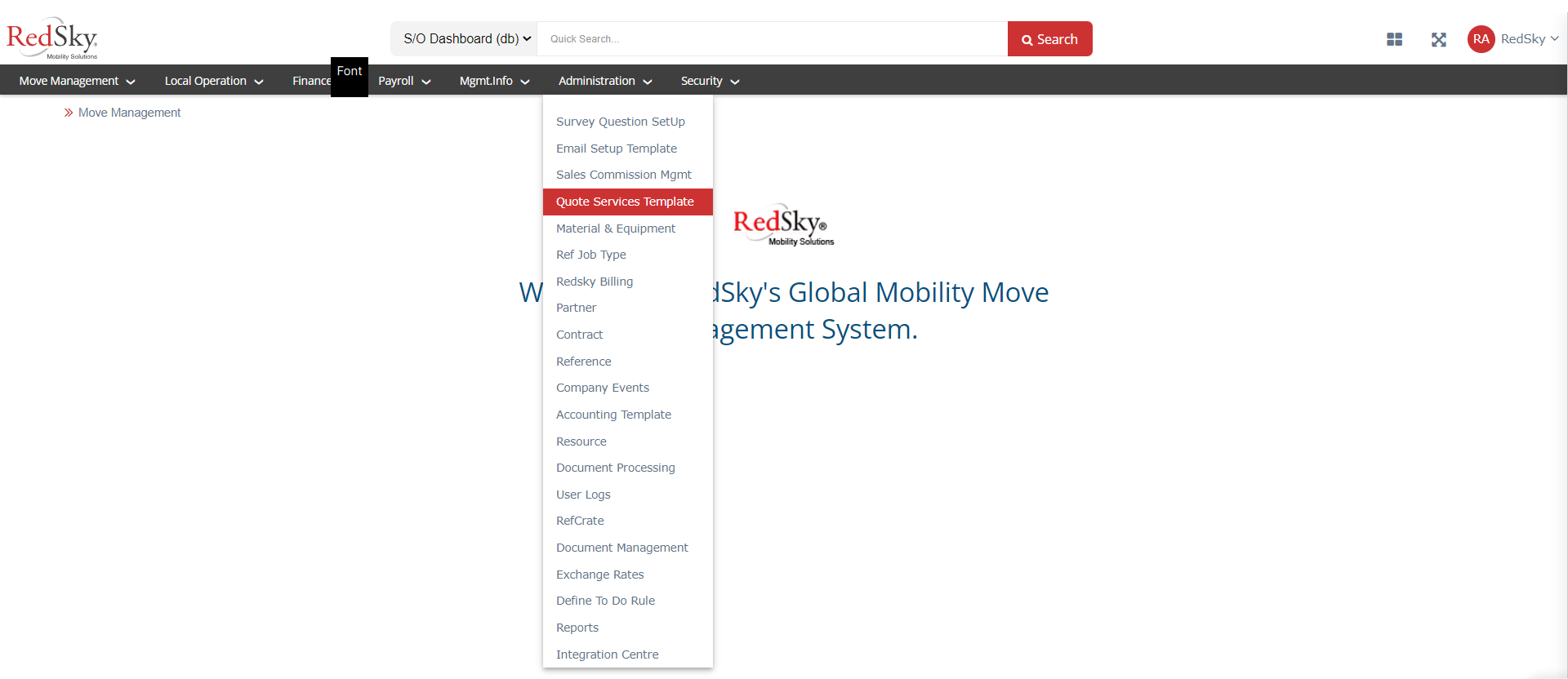1568x679 pixels.
Task: Choose Document Management option
Action: click(627, 548)
